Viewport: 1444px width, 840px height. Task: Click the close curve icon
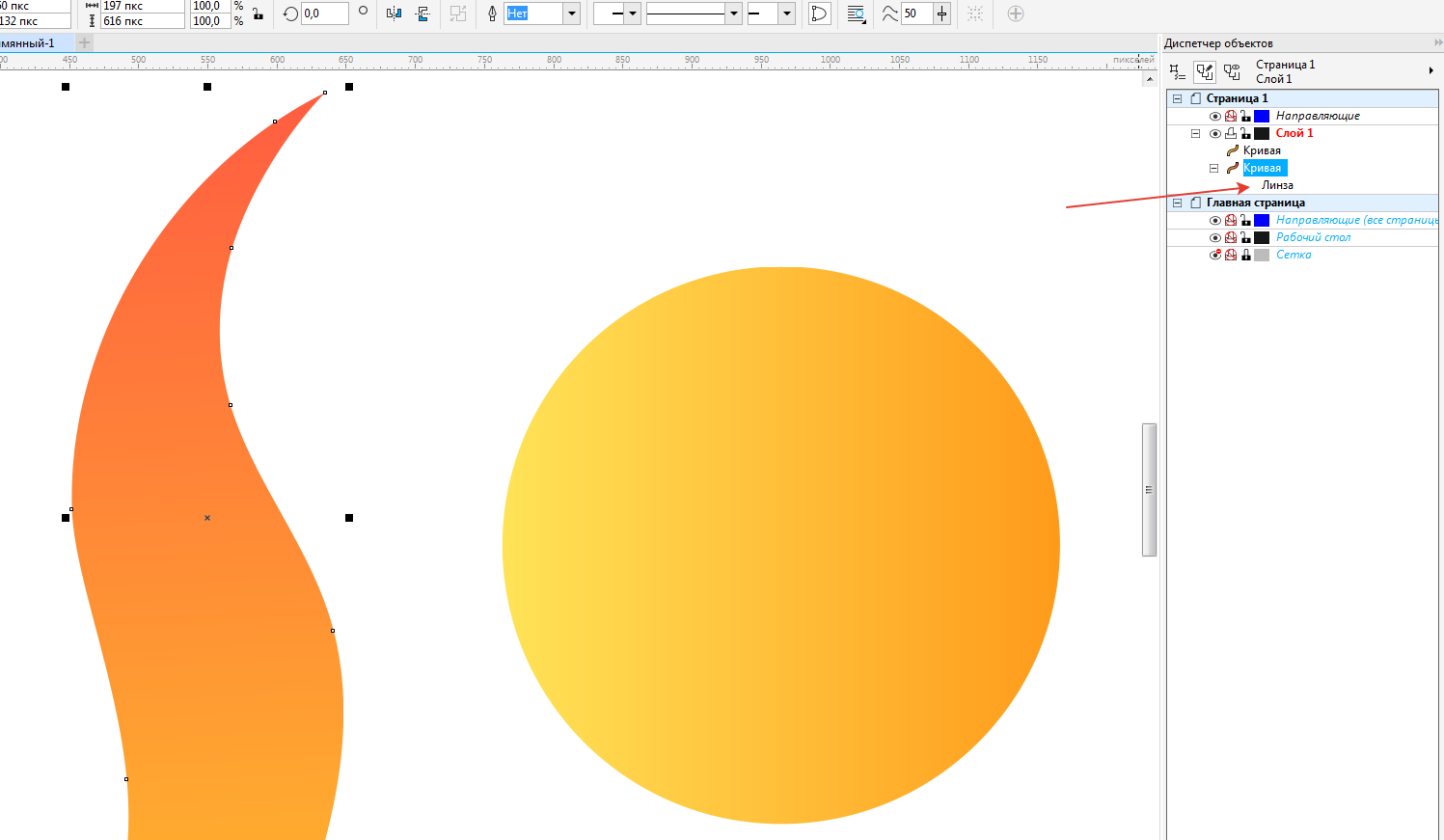point(819,14)
